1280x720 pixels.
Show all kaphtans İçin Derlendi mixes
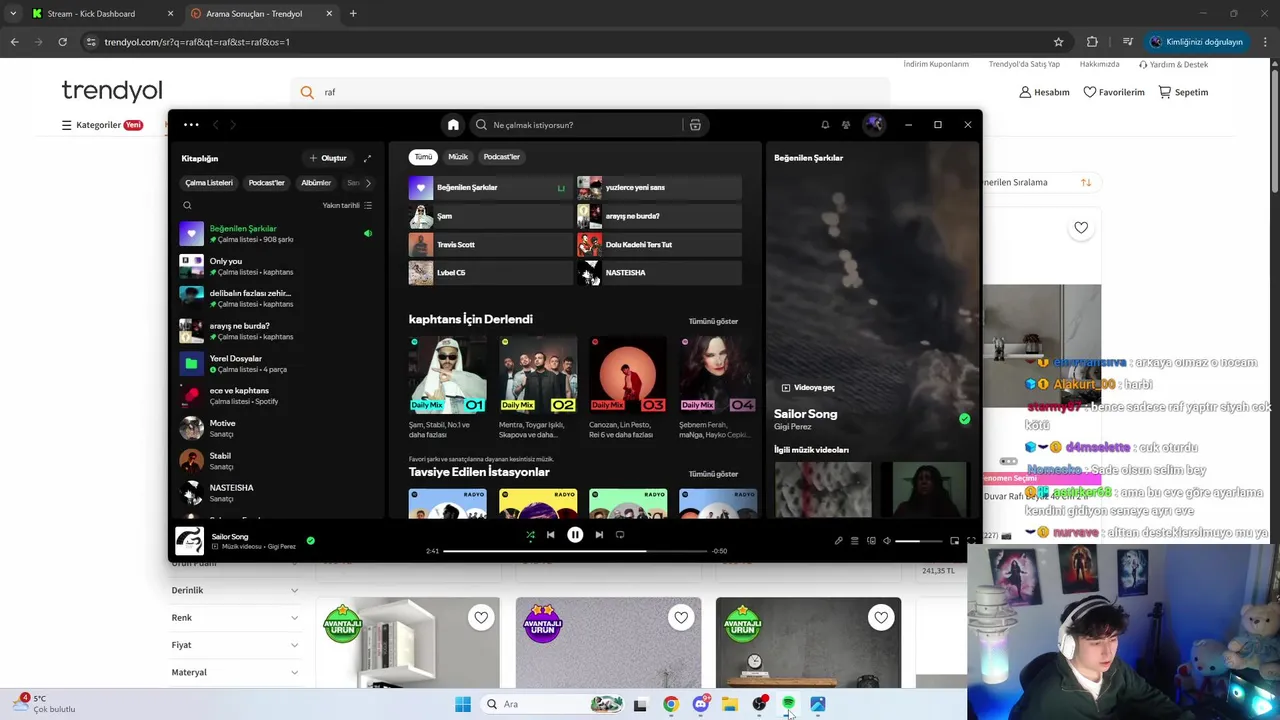point(713,321)
